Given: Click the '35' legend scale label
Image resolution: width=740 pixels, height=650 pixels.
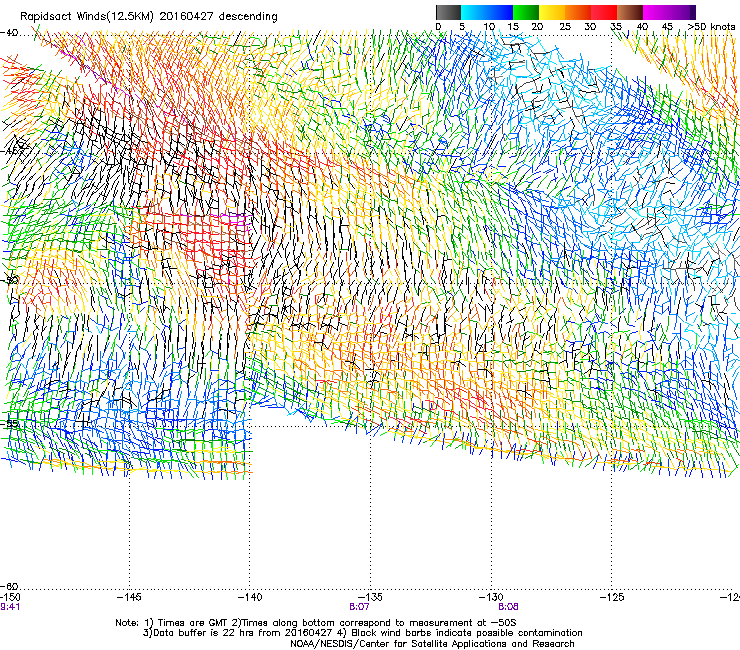Looking at the screenshot, I should click(616, 27).
